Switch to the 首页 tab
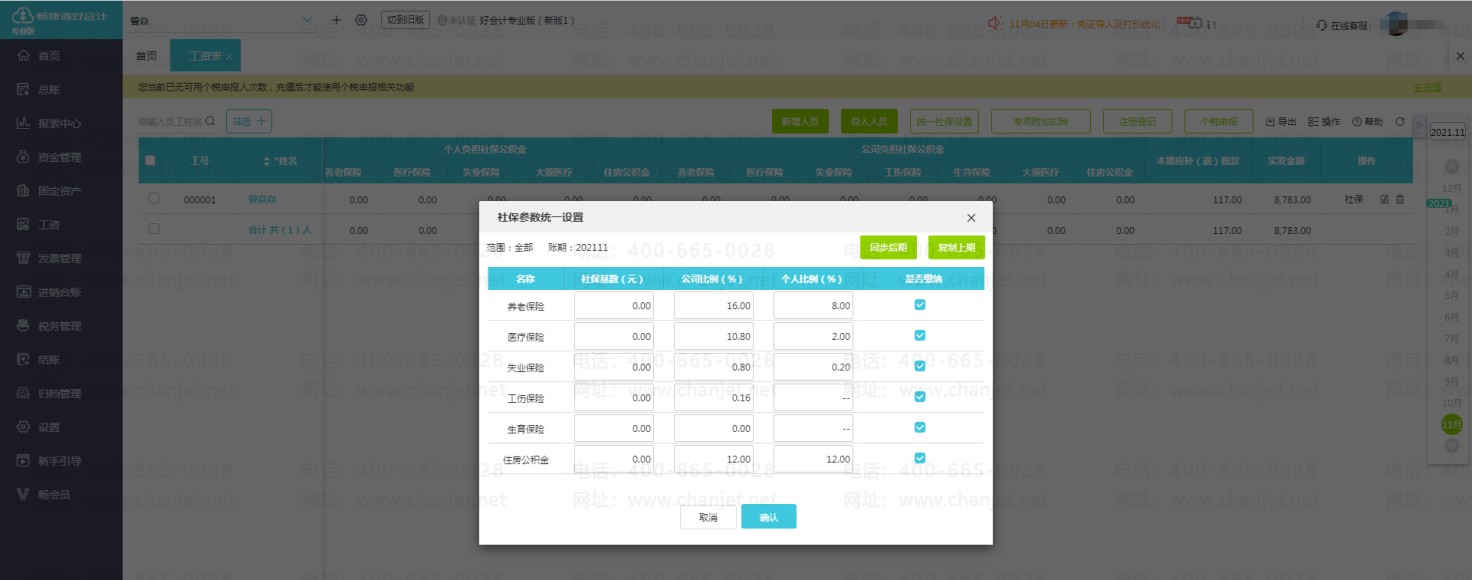The width and height of the screenshot is (1472, 580). [x=146, y=56]
